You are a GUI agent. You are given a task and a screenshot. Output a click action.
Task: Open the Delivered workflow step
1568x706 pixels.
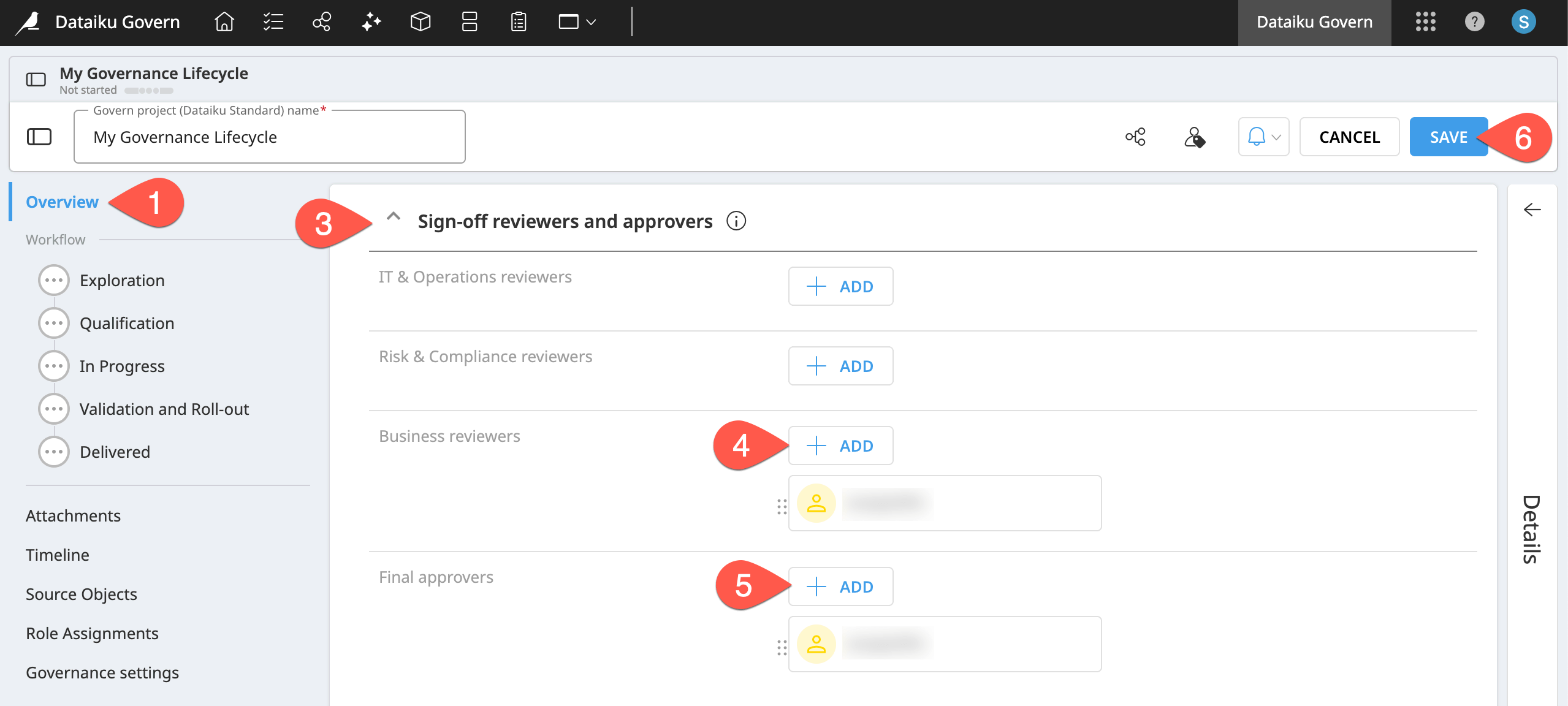coord(115,452)
